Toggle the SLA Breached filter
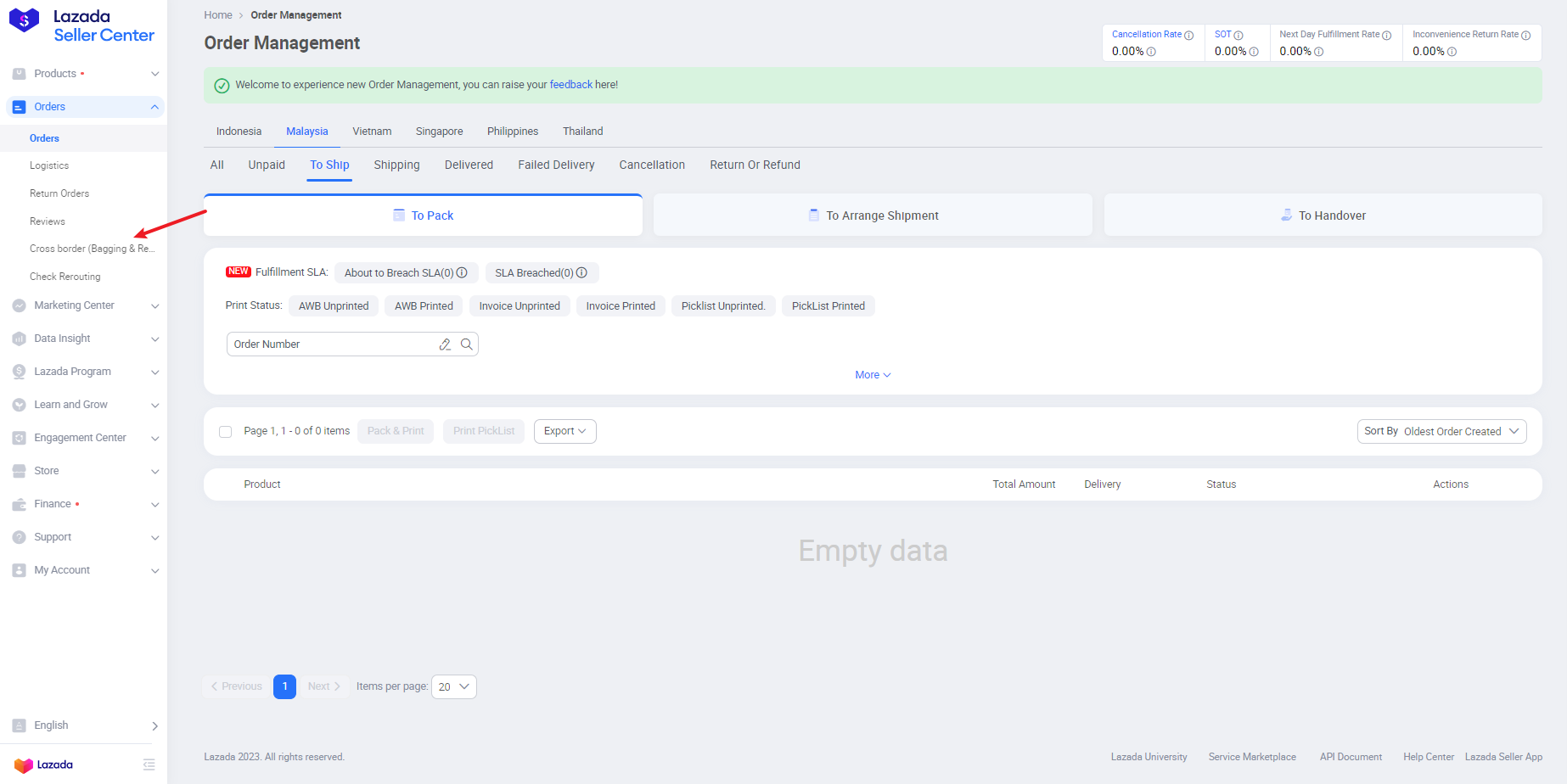Image resolution: width=1567 pixels, height=784 pixels. 542,272
